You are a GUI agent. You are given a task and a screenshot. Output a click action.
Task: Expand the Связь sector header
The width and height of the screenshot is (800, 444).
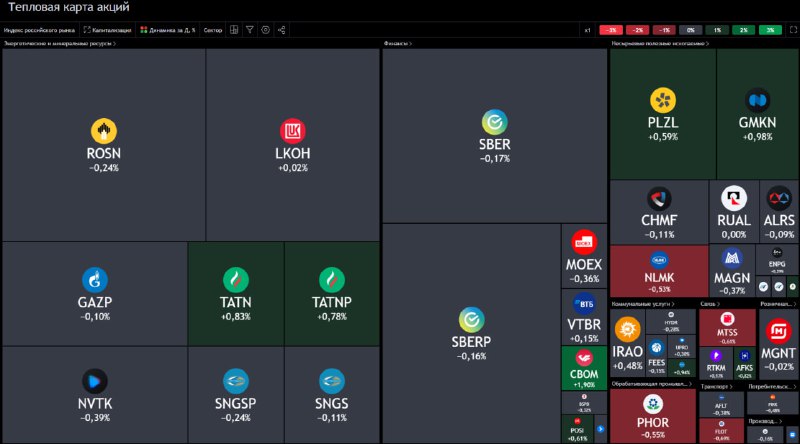pyautogui.click(x=710, y=304)
